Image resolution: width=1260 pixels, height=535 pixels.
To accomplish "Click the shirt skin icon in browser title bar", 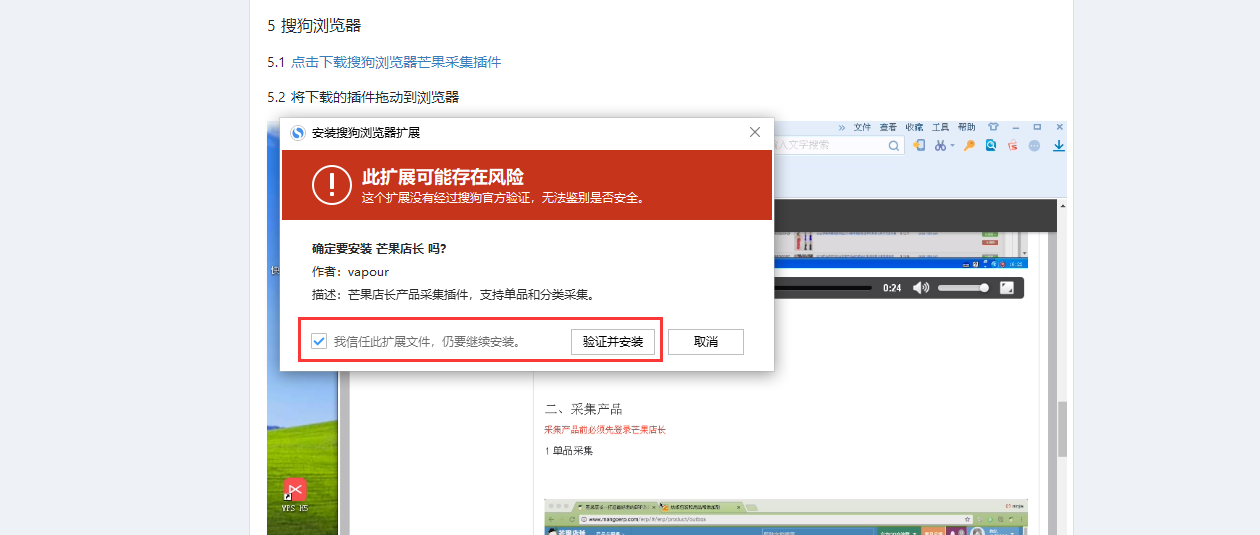I will (993, 128).
